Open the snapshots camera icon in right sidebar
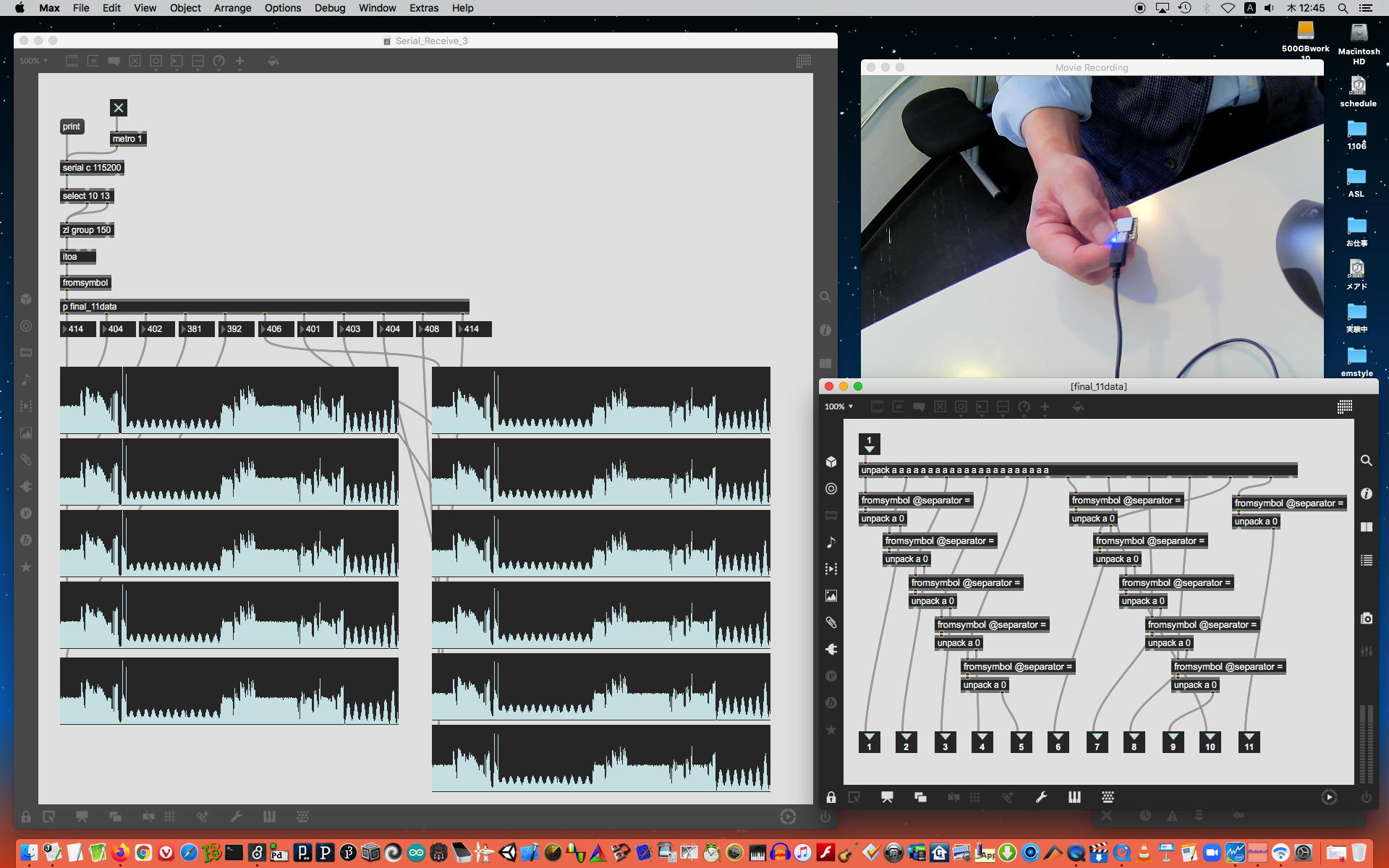 coord(1366,618)
